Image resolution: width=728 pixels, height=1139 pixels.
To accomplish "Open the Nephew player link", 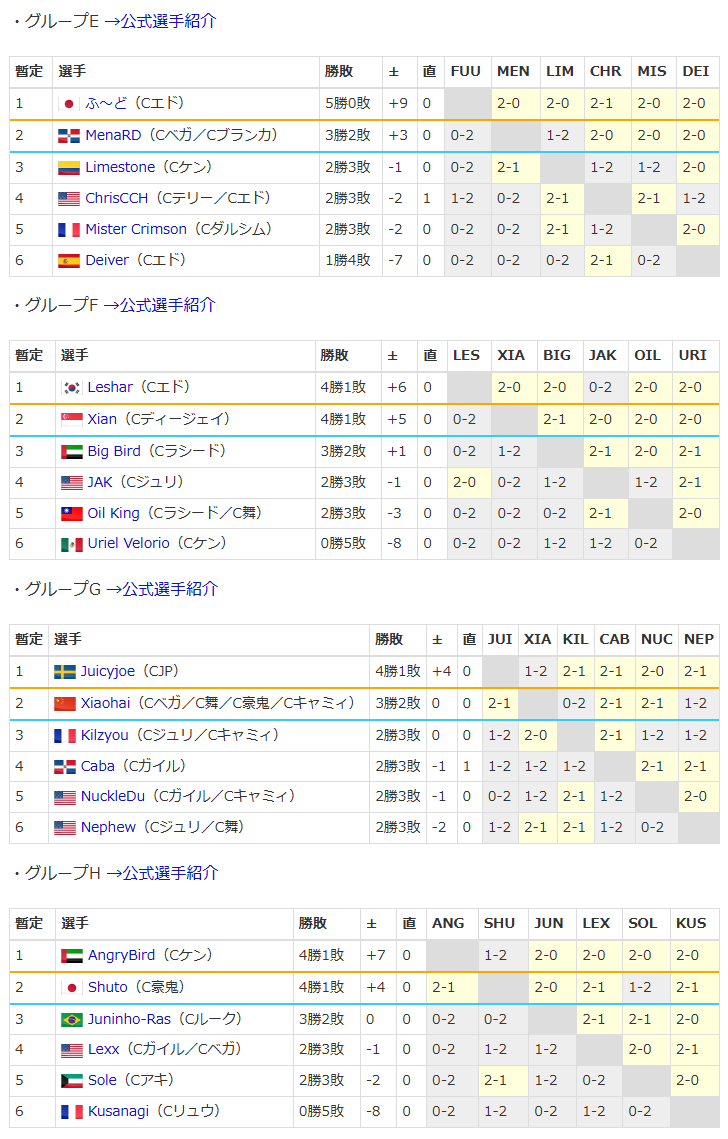I will [x=108, y=827].
